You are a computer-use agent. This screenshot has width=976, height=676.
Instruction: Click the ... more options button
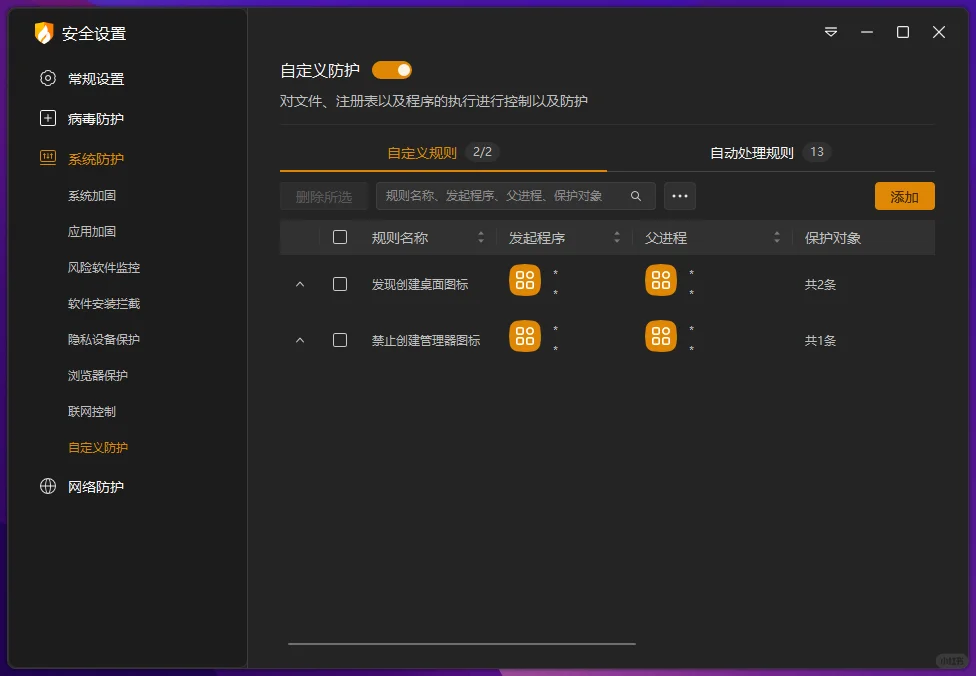[x=680, y=196]
